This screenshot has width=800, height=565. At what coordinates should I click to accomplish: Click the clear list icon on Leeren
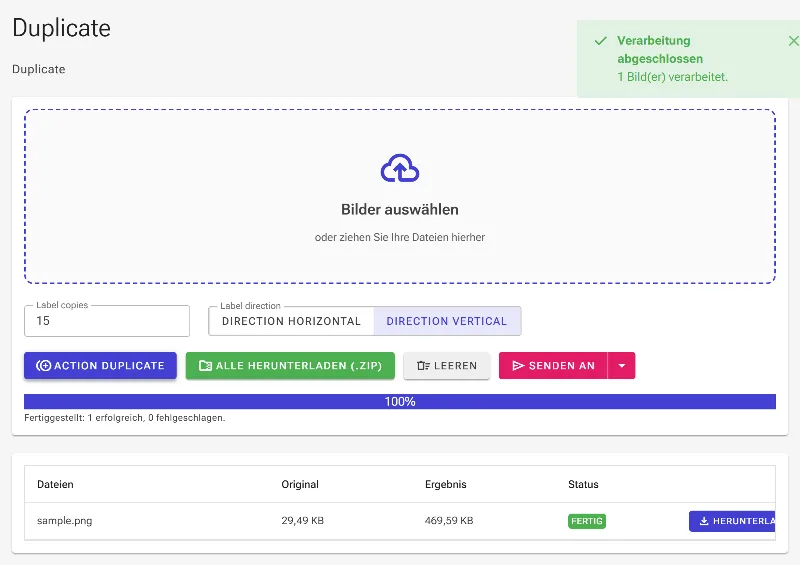click(x=423, y=365)
